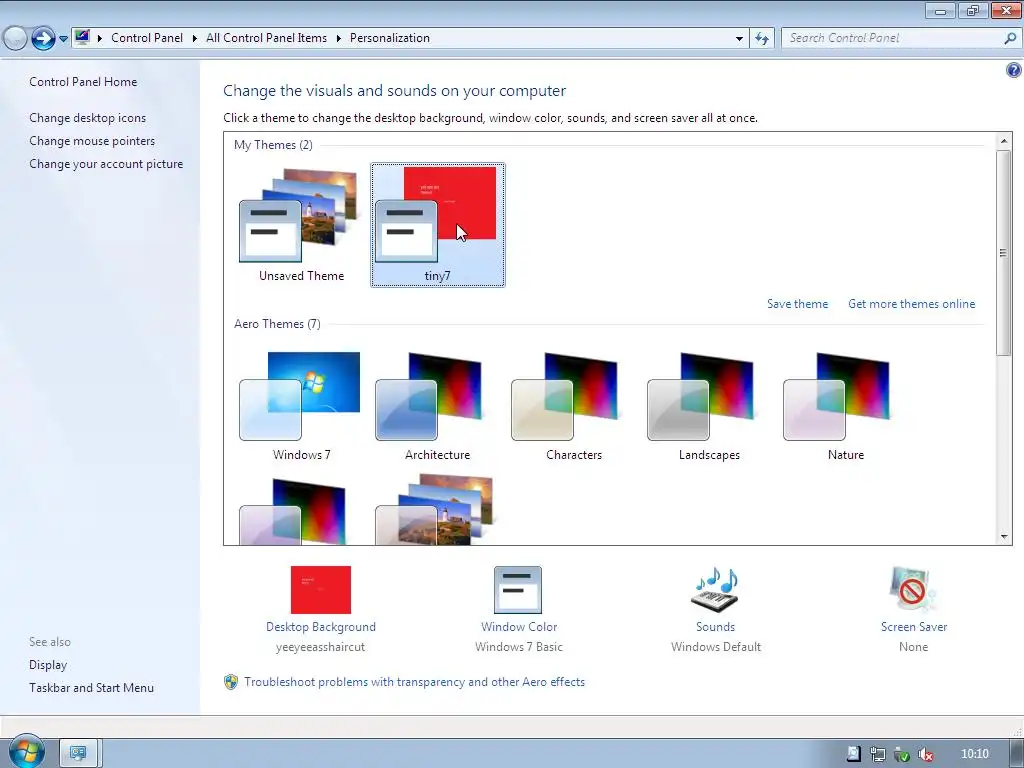The width and height of the screenshot is (1024, 768).
Task: Open Change desktop icons
Action: [88, 118]
